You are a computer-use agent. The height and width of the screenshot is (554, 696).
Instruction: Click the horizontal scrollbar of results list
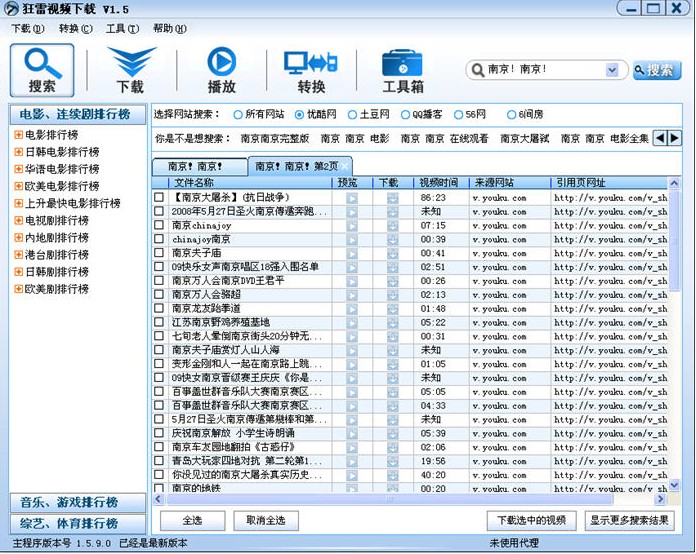click(389, 499)
